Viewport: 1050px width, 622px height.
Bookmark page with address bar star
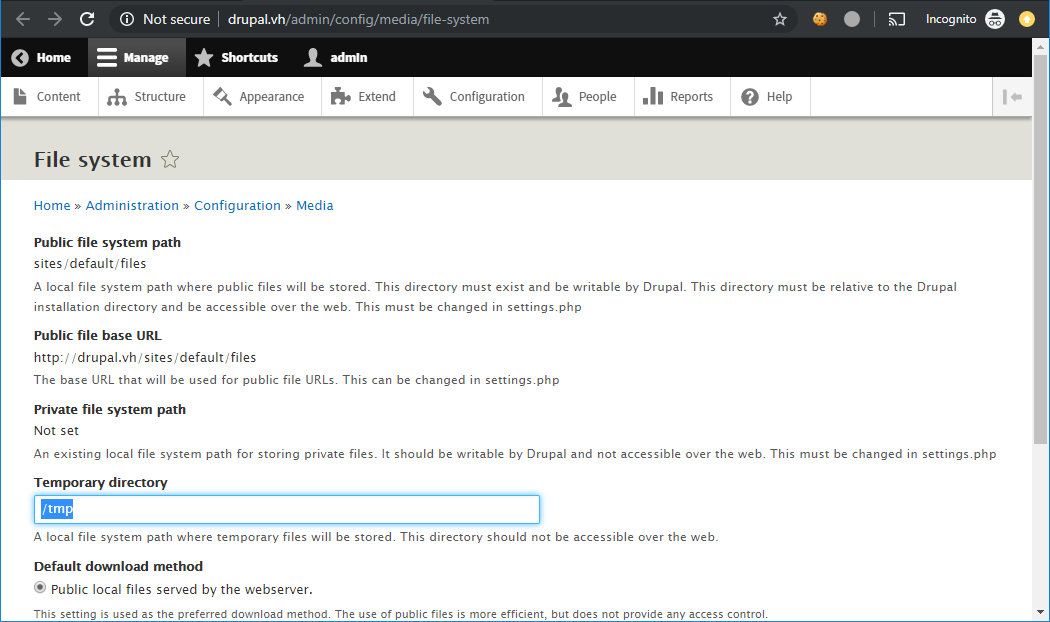(779, 19)
